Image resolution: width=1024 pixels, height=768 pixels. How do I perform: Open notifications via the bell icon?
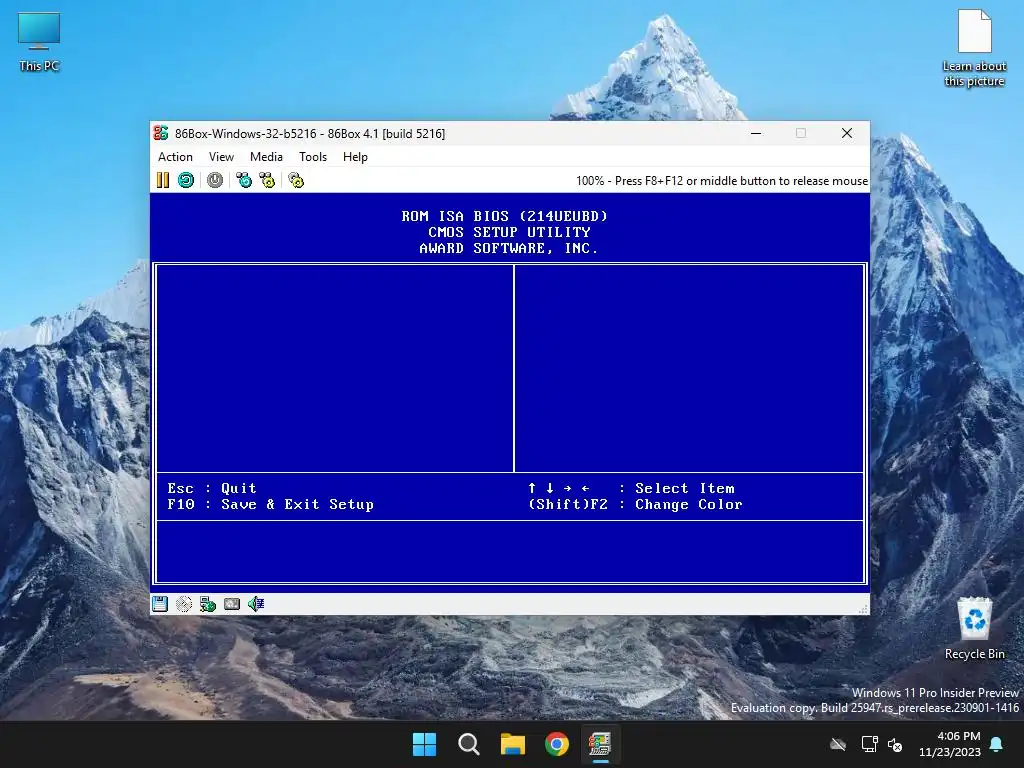click(997, 744)
